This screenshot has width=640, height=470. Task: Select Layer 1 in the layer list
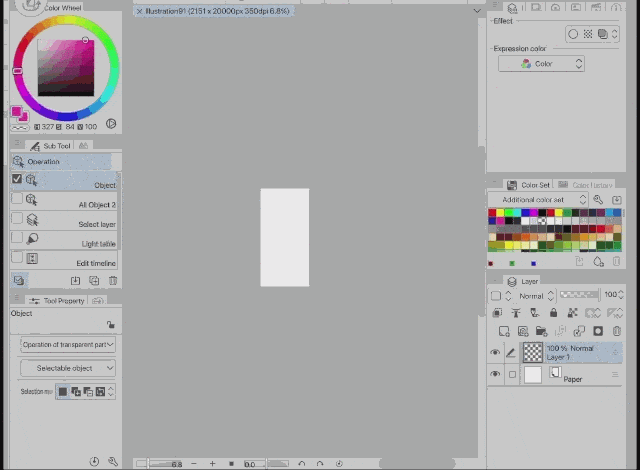571,352
